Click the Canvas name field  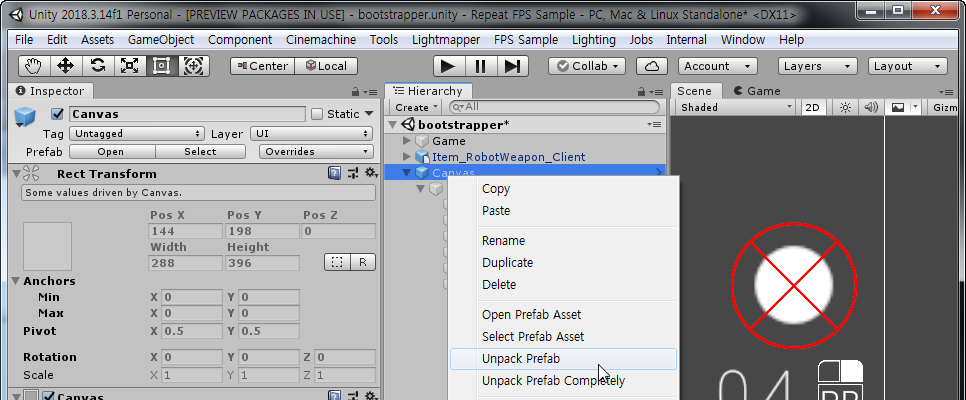click(187, 114)
